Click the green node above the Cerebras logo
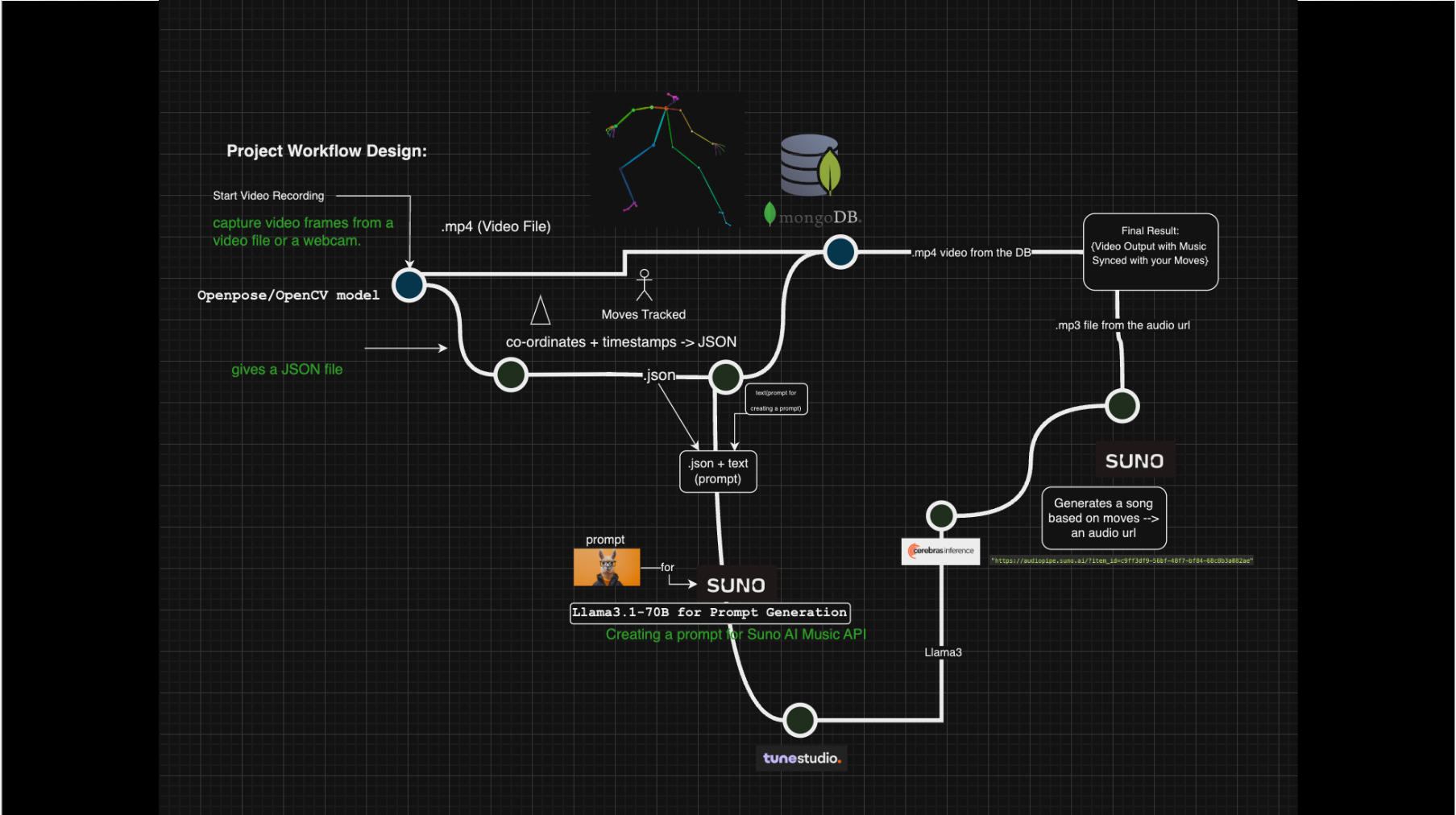This screenshot has height=815, width=1456. click(941, 515)
